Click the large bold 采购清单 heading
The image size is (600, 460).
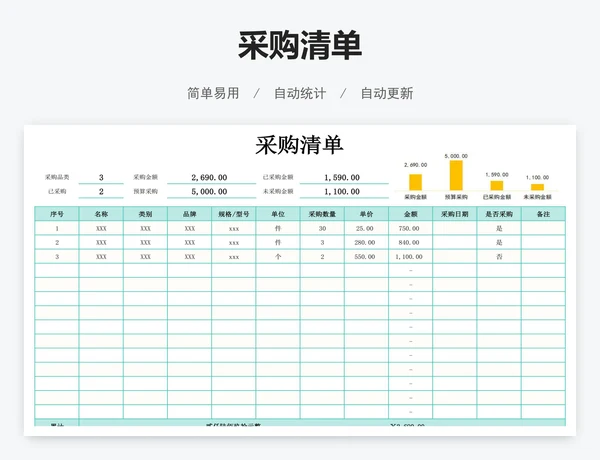[x=300, y=46]
